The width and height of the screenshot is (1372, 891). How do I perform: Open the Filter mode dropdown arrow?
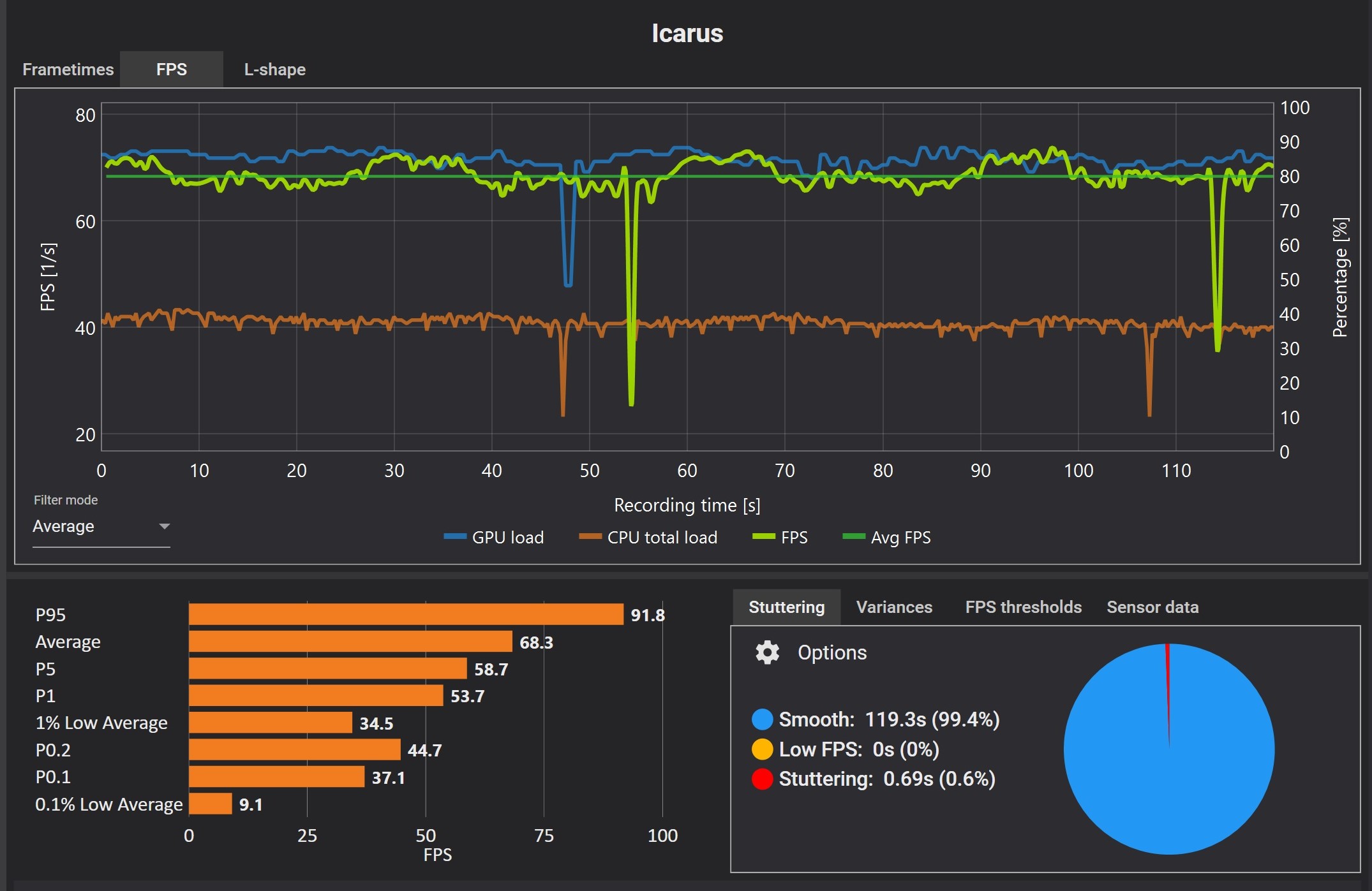click(164, 526)
